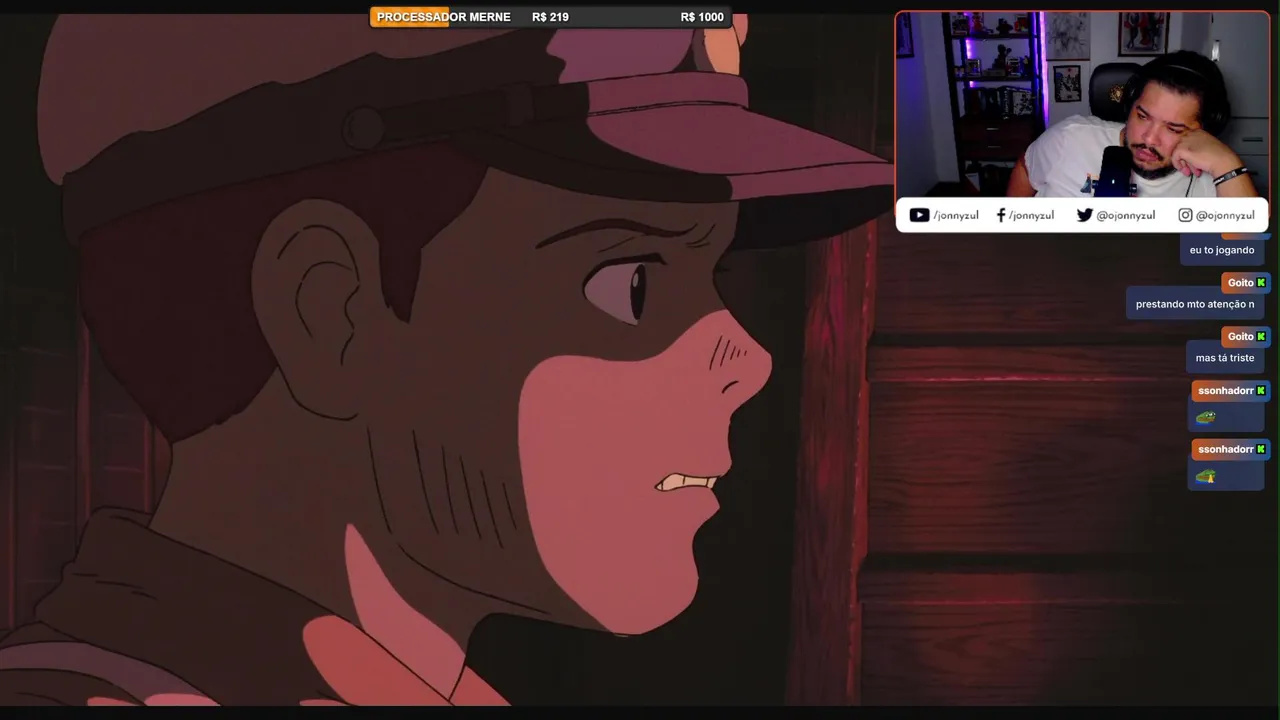This screenshot has height=720, width=1280.
Task: Click the Kick badge above "mas tá triste"
Action: pos(1261,337)
